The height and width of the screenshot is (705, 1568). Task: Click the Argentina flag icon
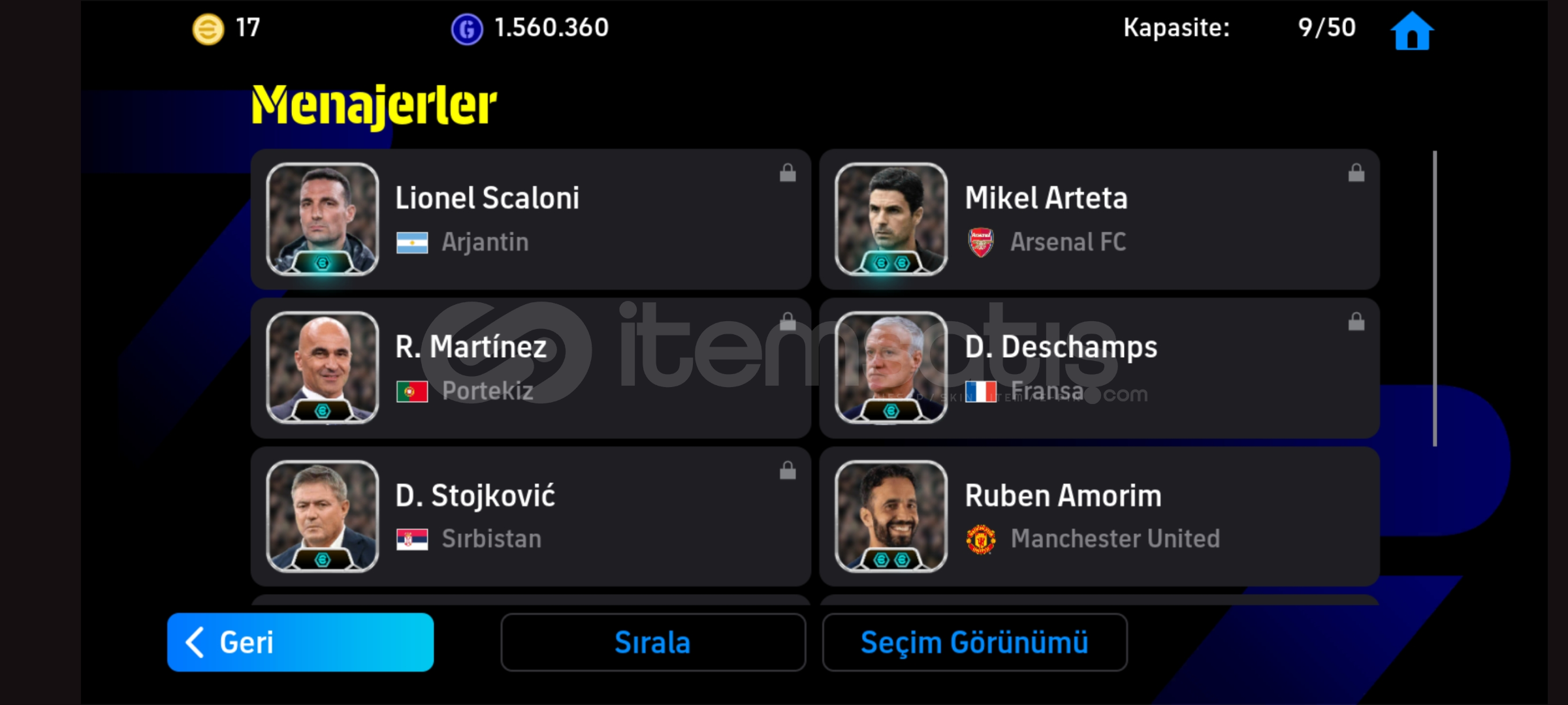point(412,243)
